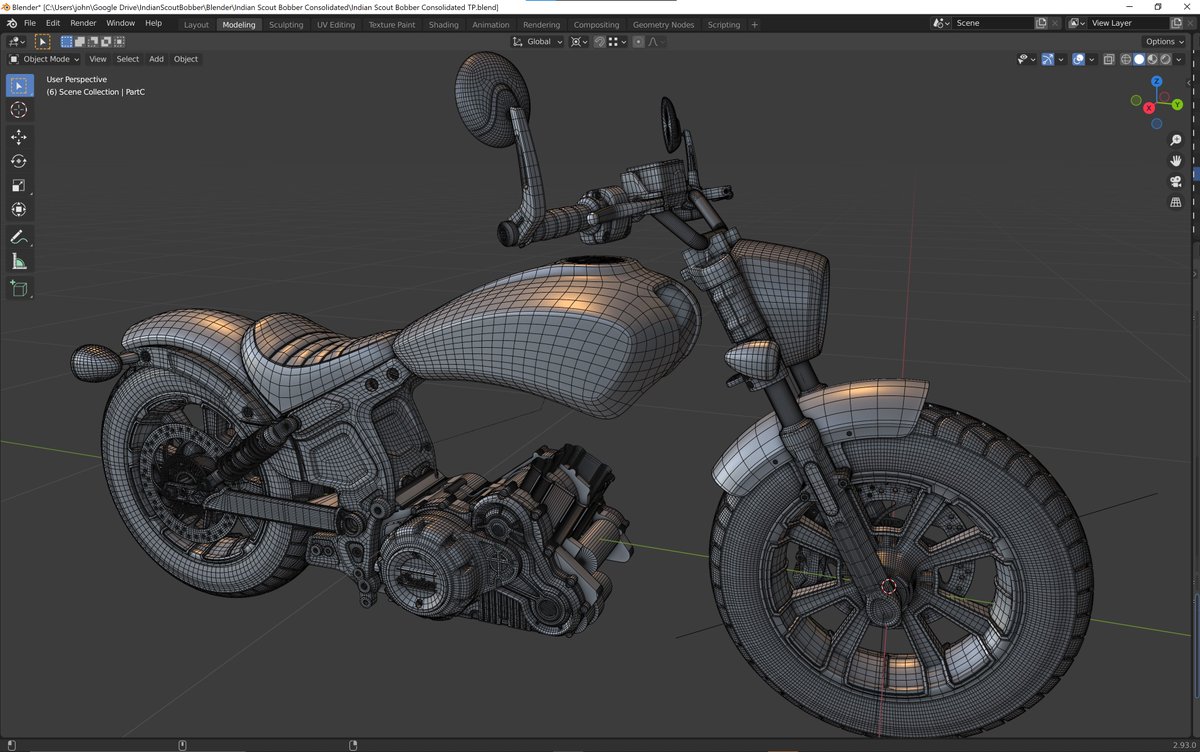Activate the Scale tool
Screen dimensions: 1200x752
pos(19,185)
